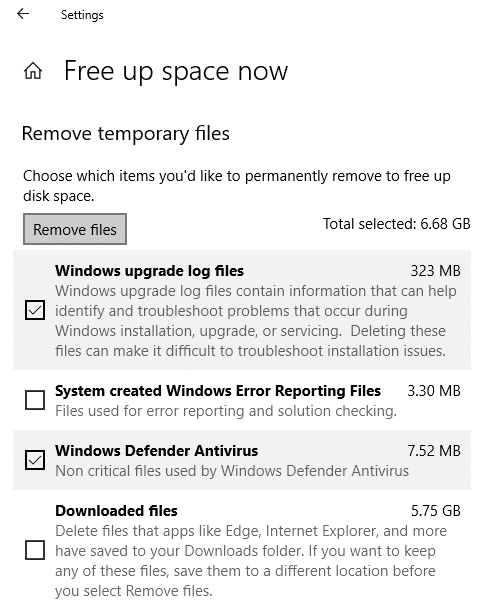This screenshot has width=500, height=608.
Task: Click the 7.52 MB size value
Action: 434,451
